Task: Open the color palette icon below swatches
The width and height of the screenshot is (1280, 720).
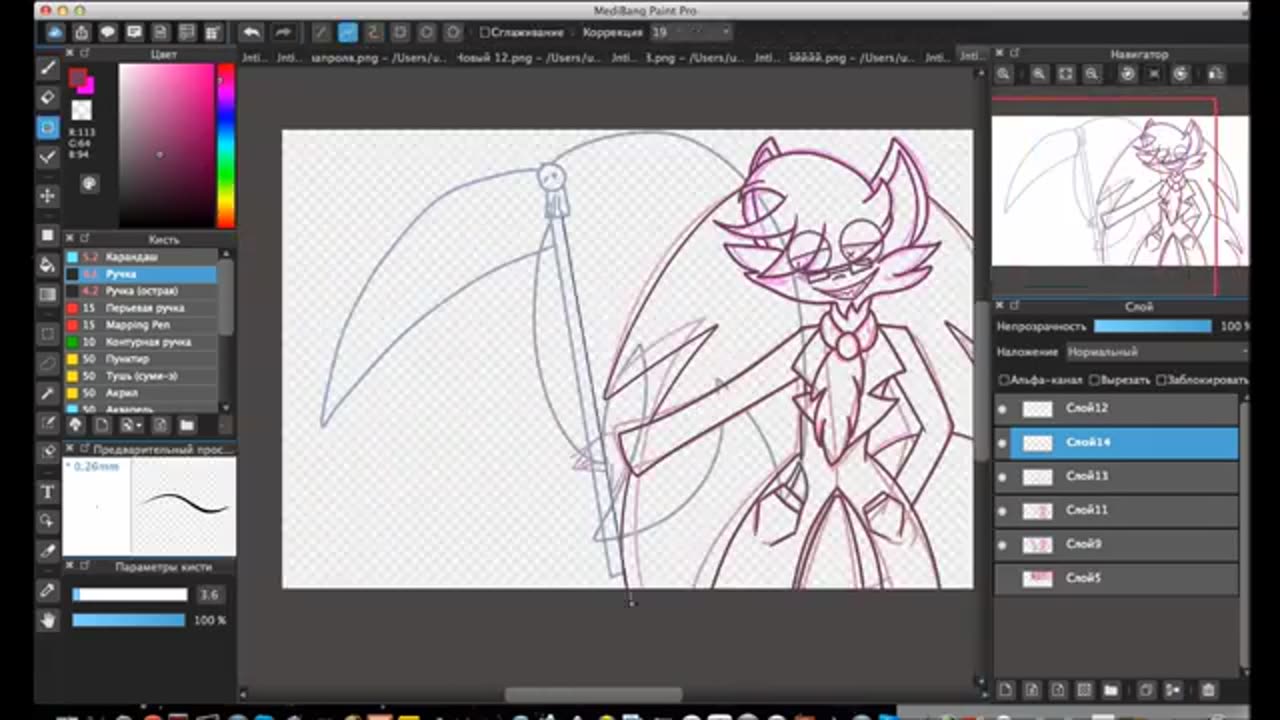Action: click(x=89, y=184)
